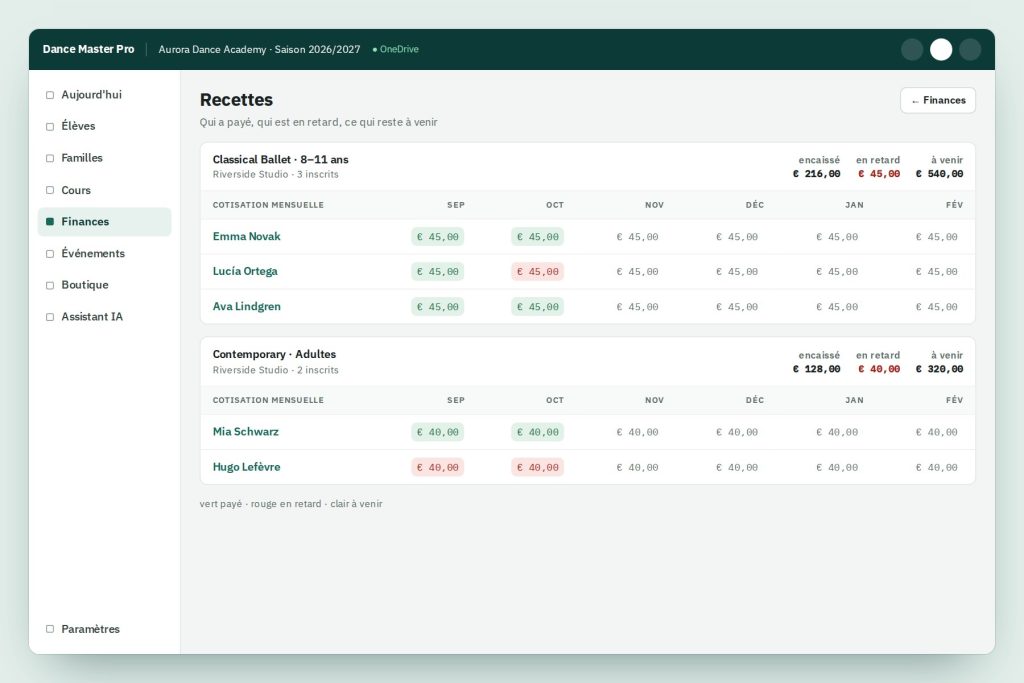Open the Familles sidebar entry
1024x683 pixels.
[104, 158]
